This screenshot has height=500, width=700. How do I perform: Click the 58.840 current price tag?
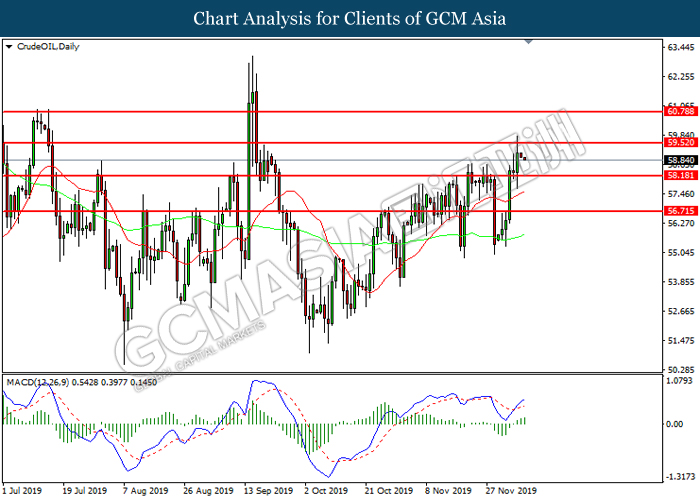coord(680,160)
